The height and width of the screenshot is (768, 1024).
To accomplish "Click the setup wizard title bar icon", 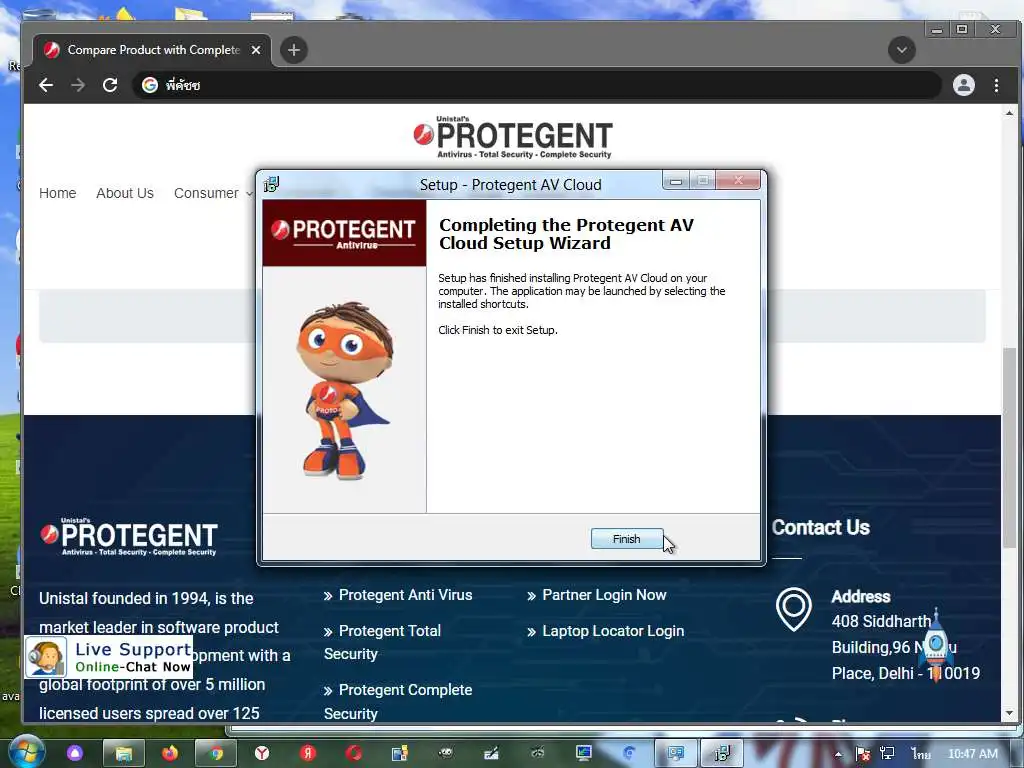I will coord(271,185).
